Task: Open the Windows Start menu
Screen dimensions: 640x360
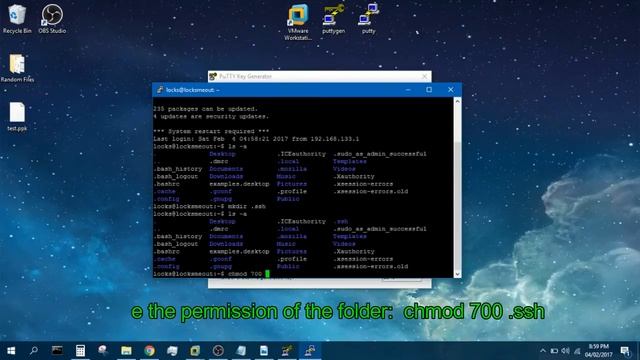Action: pos(11,351)
